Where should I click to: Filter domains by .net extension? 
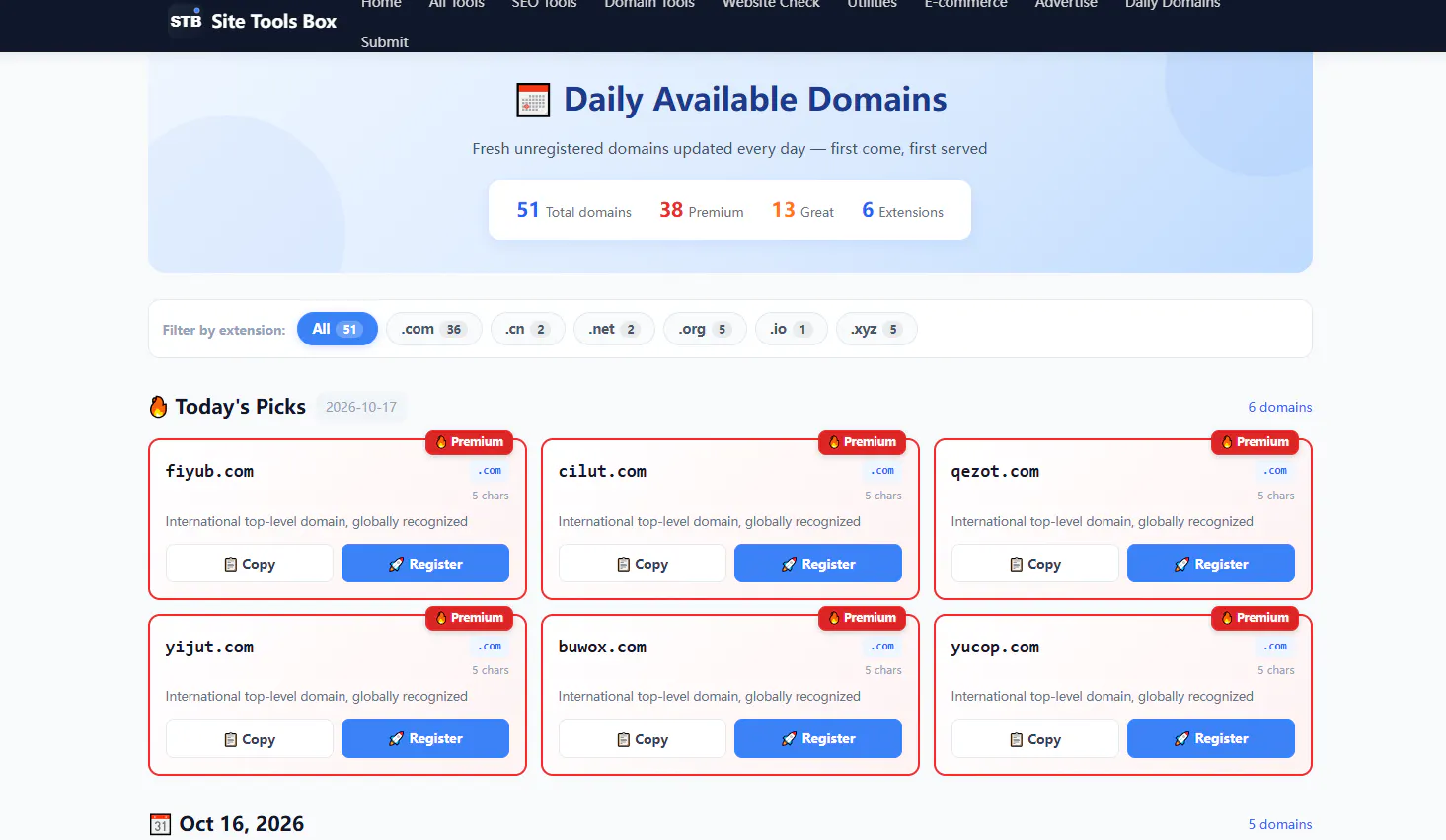point(614,329)
